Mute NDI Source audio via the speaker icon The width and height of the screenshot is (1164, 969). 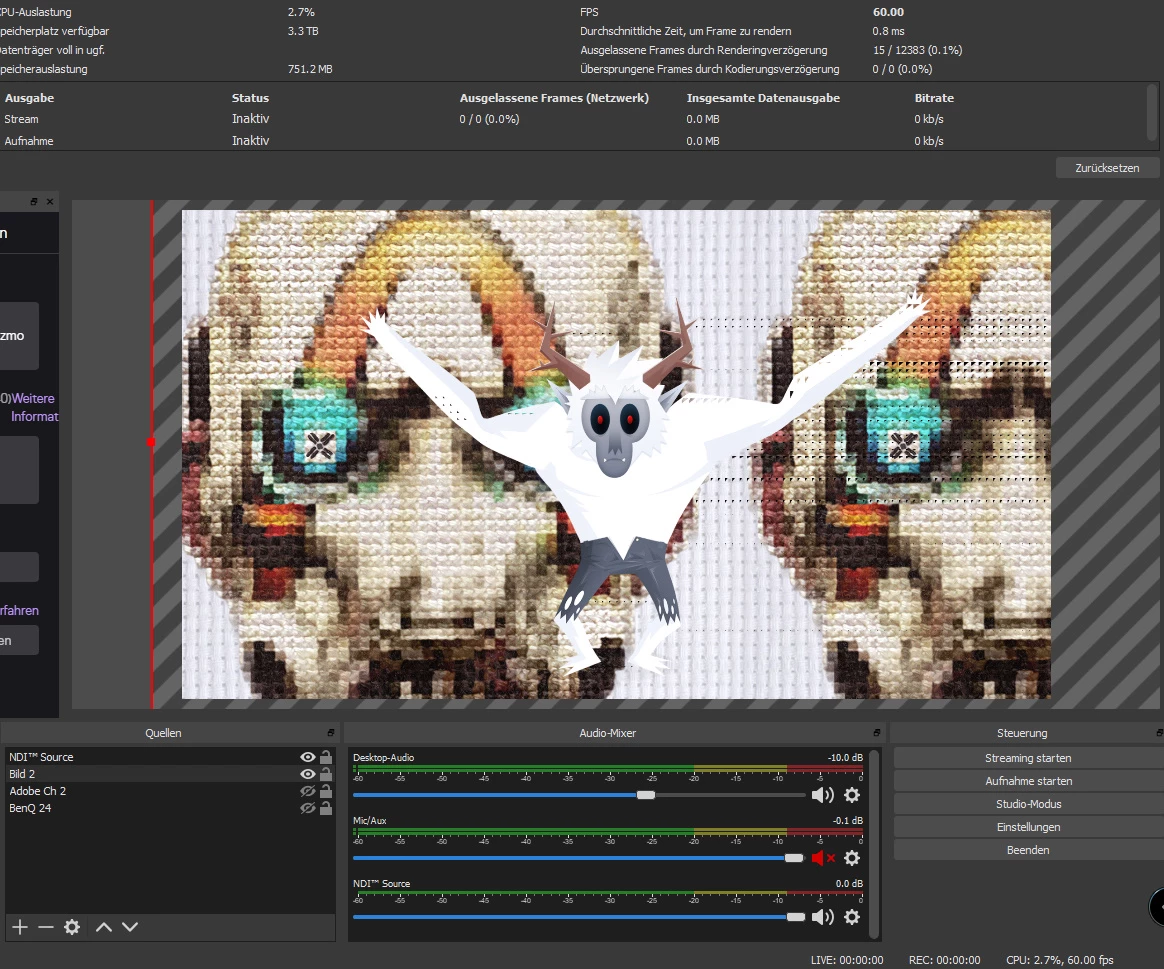coord(823,917)
